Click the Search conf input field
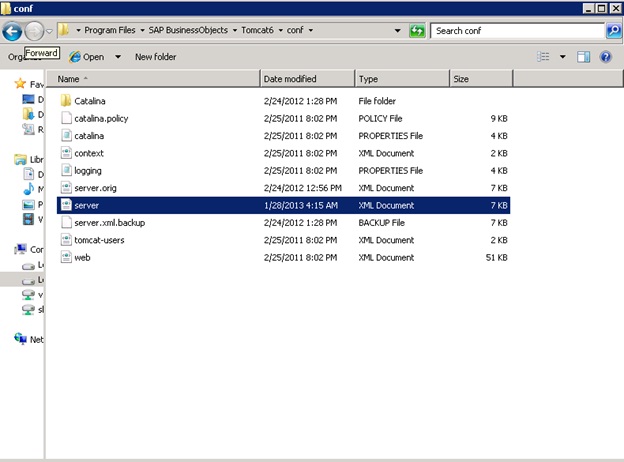This screenshot has height=462, width=624. tap(517, 31)
